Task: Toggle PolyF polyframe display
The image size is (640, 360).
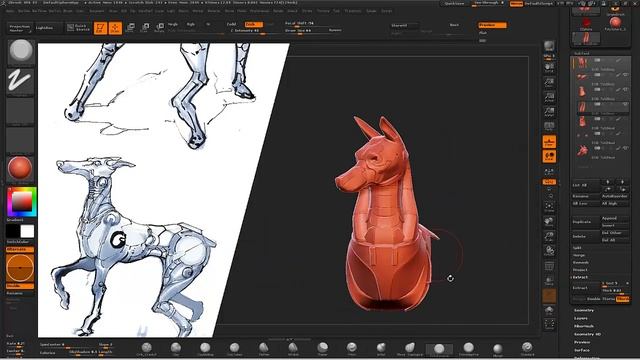Action: [549, 266]
